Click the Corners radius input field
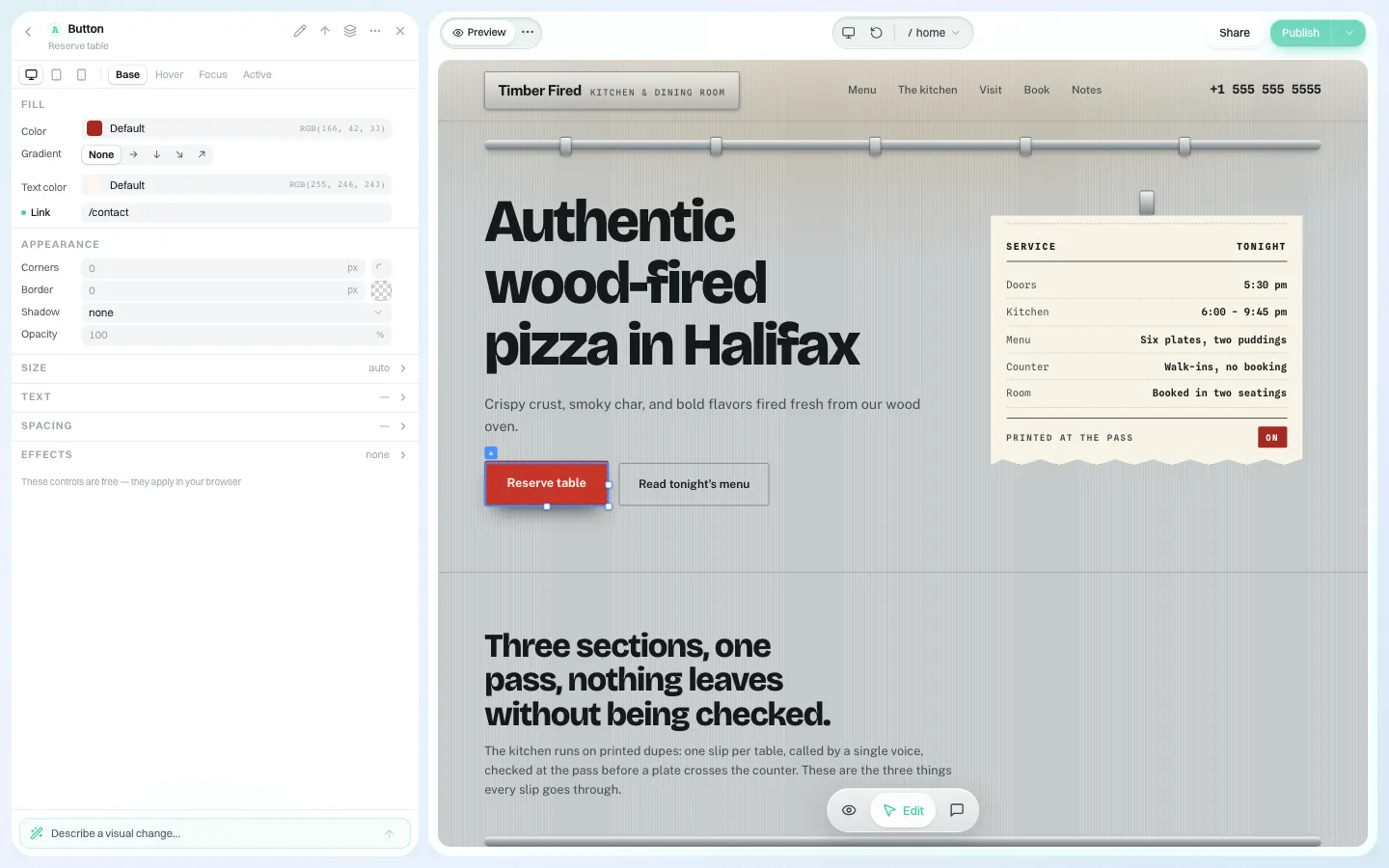The image size is (1389, 868). [x=223, y=268]
